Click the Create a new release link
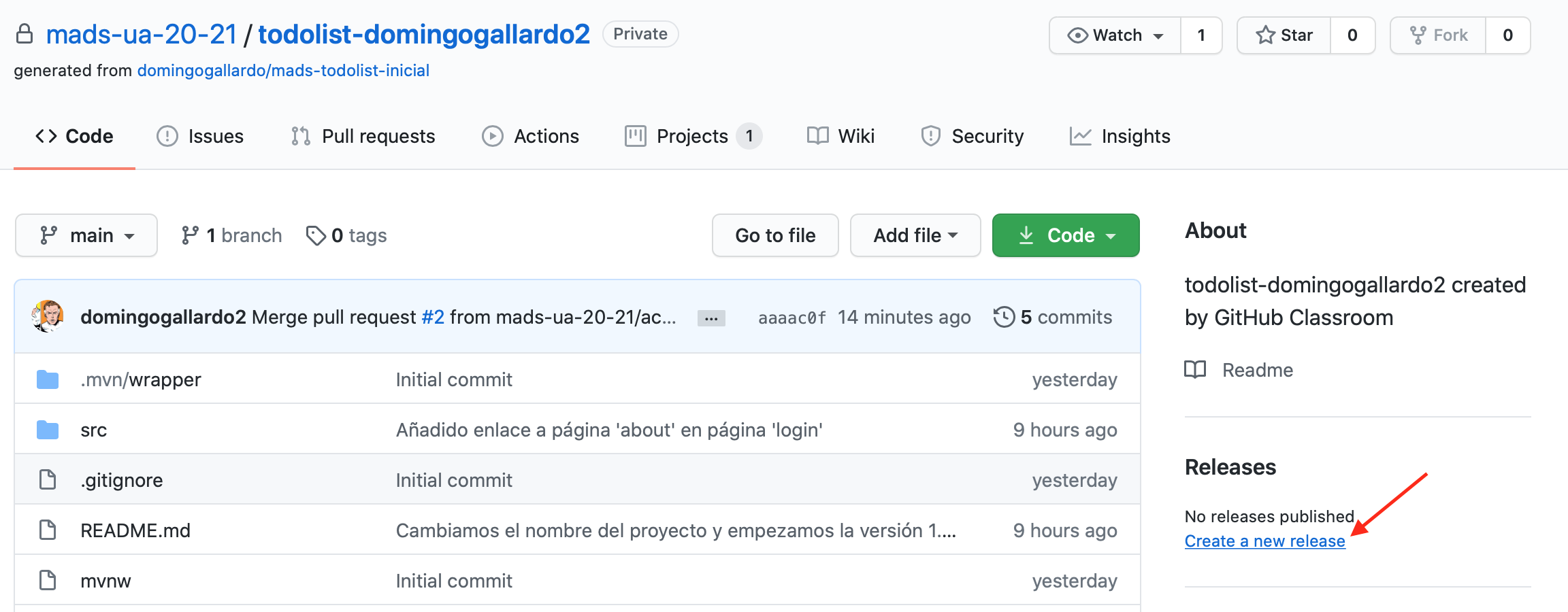The image size is (1568, 612). coord(1264,541)
